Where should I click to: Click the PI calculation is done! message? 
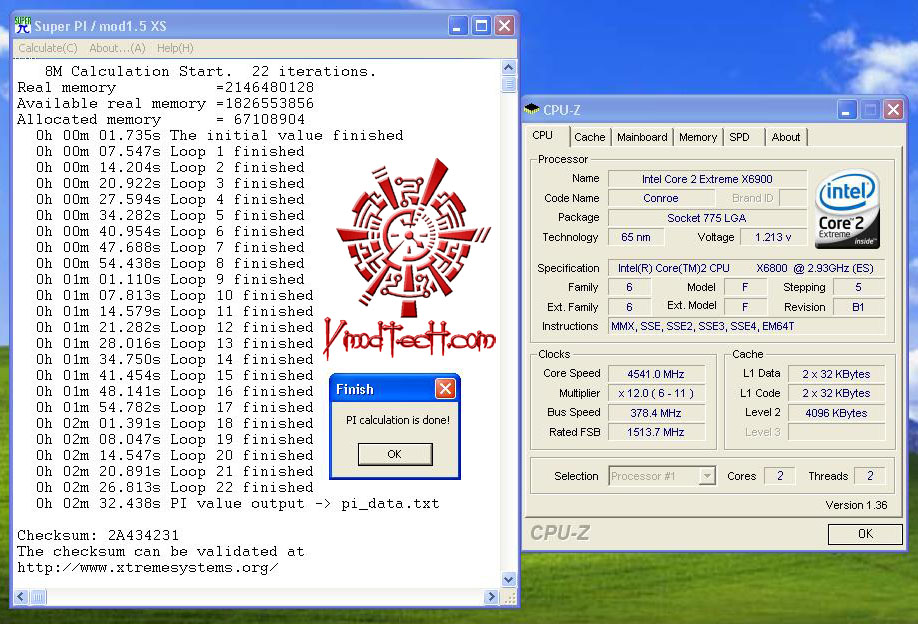(398, 420)
